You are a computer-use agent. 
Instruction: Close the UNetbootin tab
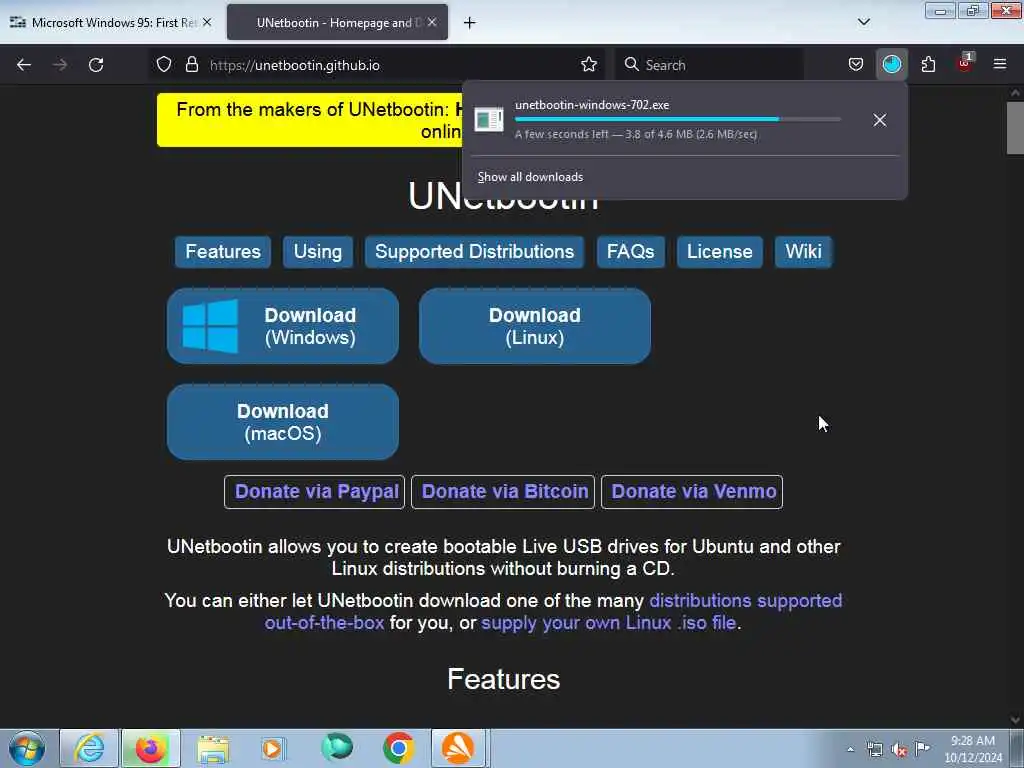[432, 23]
